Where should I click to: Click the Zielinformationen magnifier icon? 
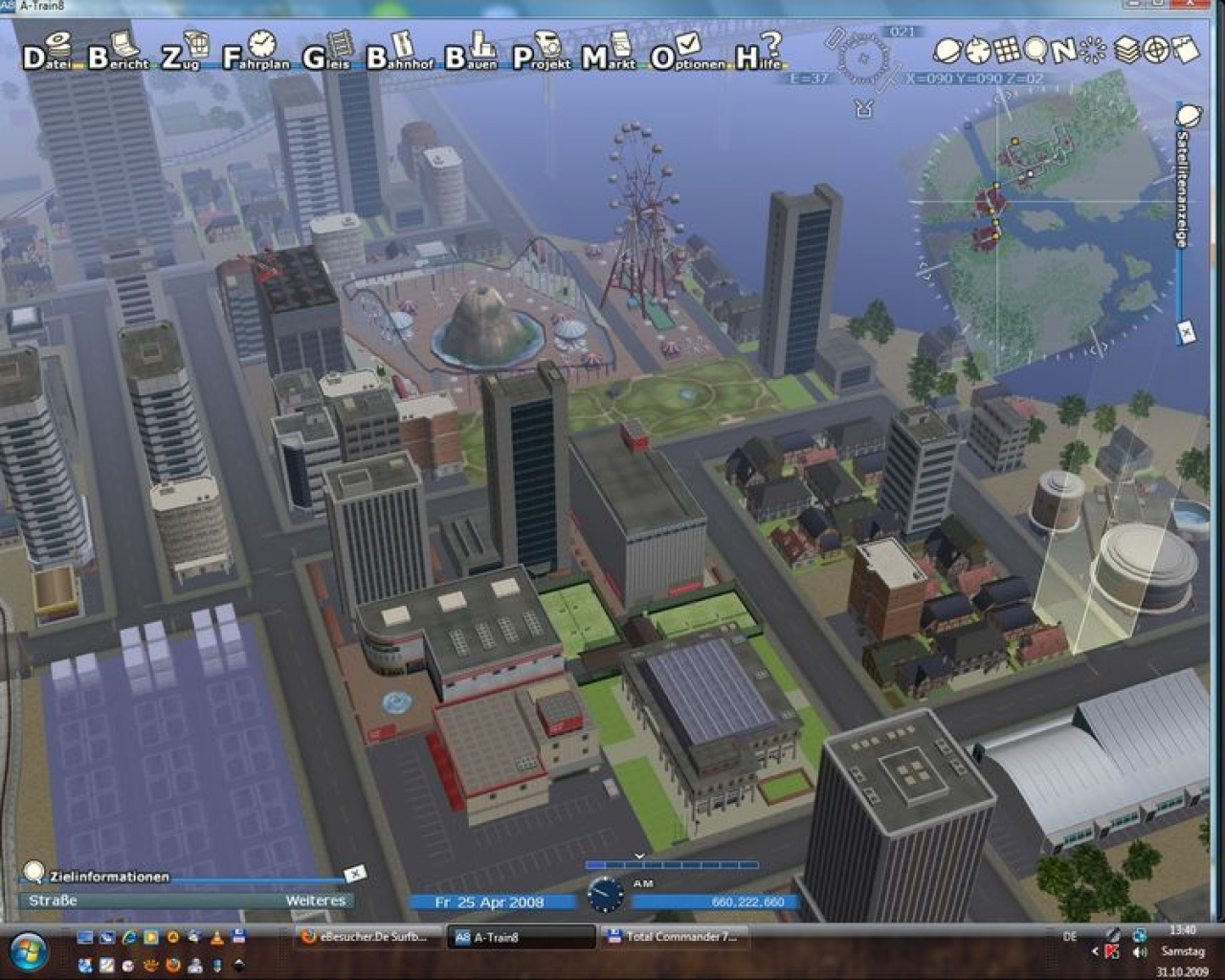[34, 873]
